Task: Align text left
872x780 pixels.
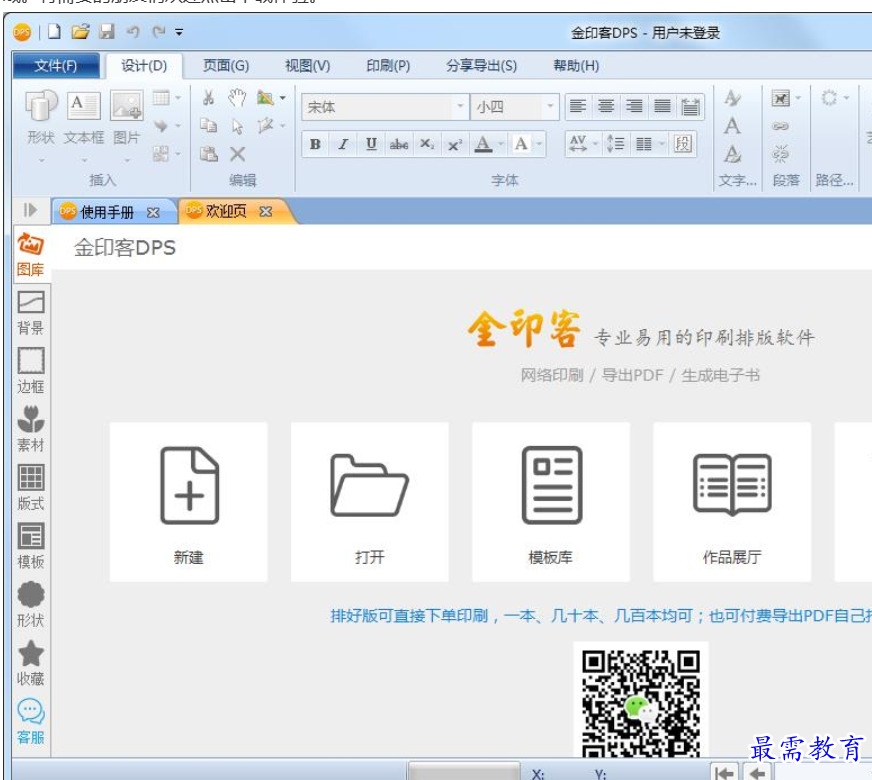Action: [578, 106]
